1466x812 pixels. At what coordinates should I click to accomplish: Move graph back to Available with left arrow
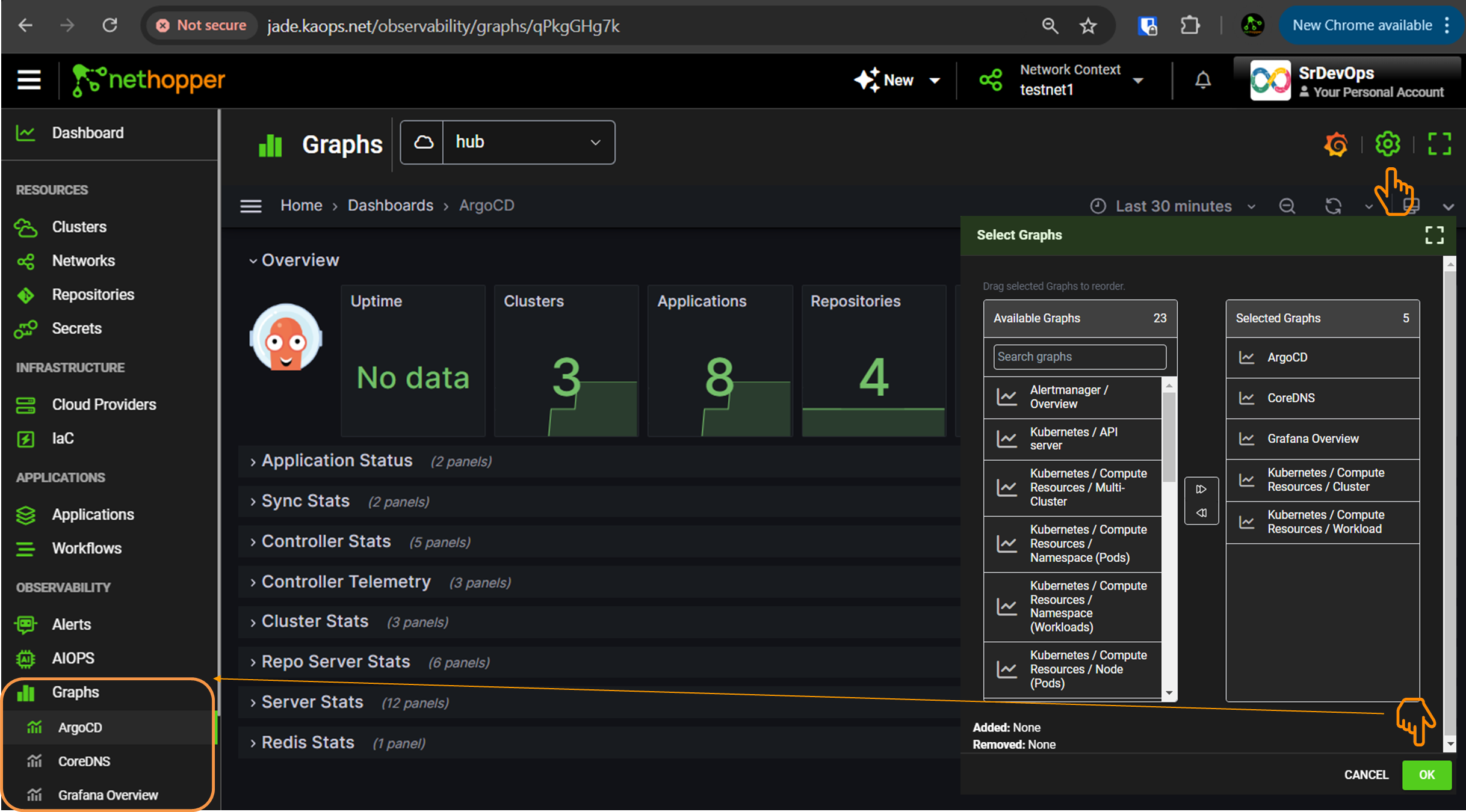[1201, 513]
